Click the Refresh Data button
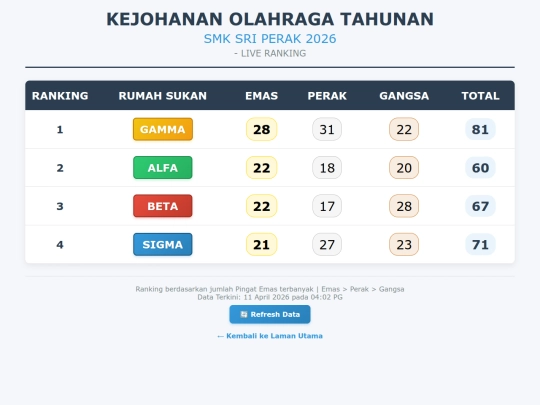 pos(270,314)
